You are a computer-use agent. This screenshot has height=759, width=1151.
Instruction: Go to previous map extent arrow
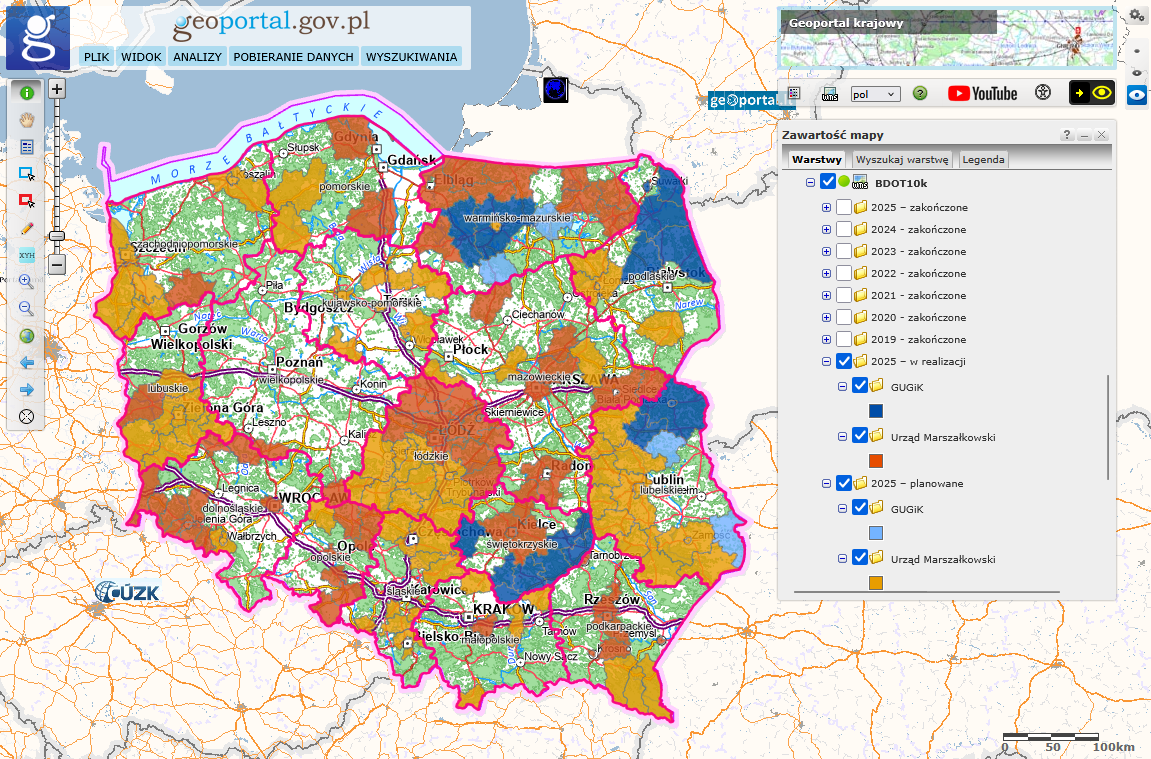click(27, 362)
